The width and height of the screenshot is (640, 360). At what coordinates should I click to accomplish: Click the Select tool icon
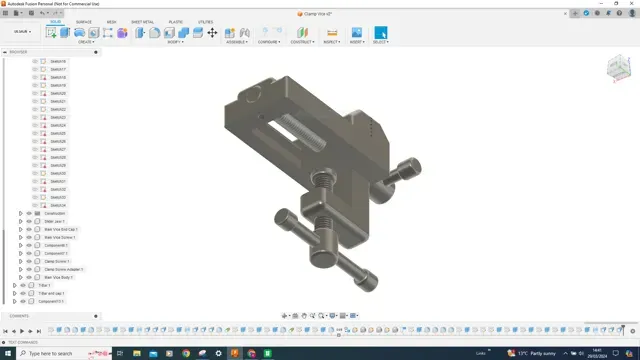(380, 33)
